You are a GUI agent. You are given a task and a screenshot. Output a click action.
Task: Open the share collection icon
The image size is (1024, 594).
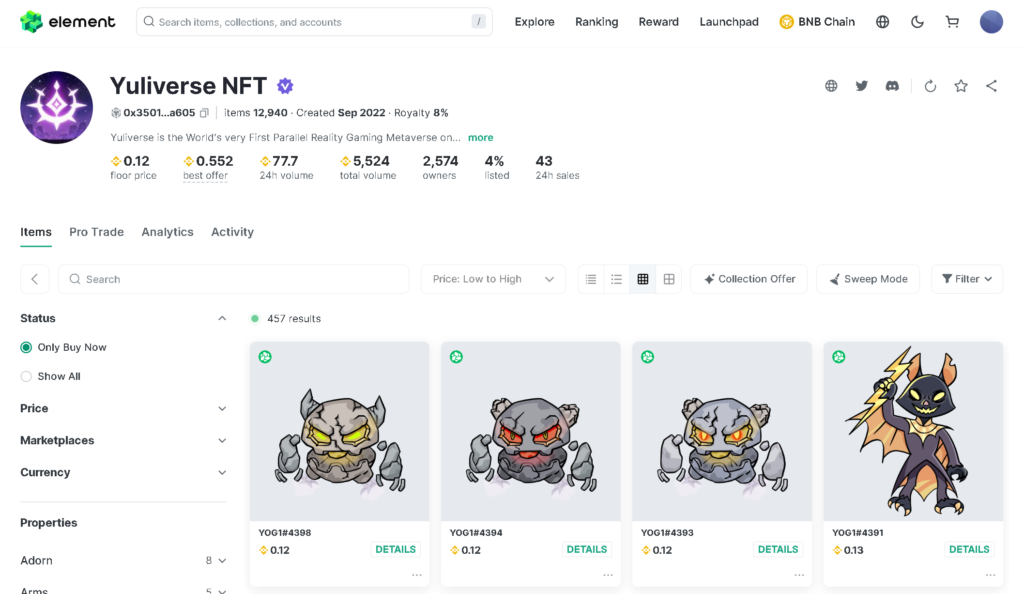pos(991,86)
